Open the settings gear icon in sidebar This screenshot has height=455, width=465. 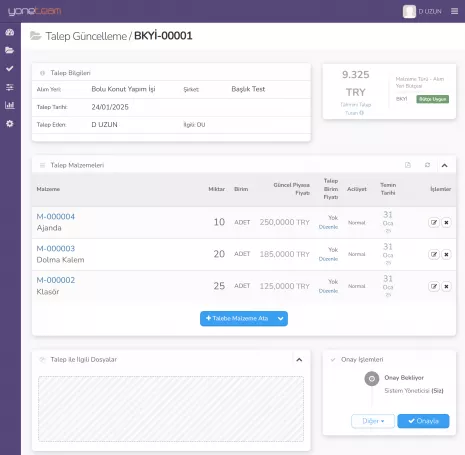[x=10, y=124]
